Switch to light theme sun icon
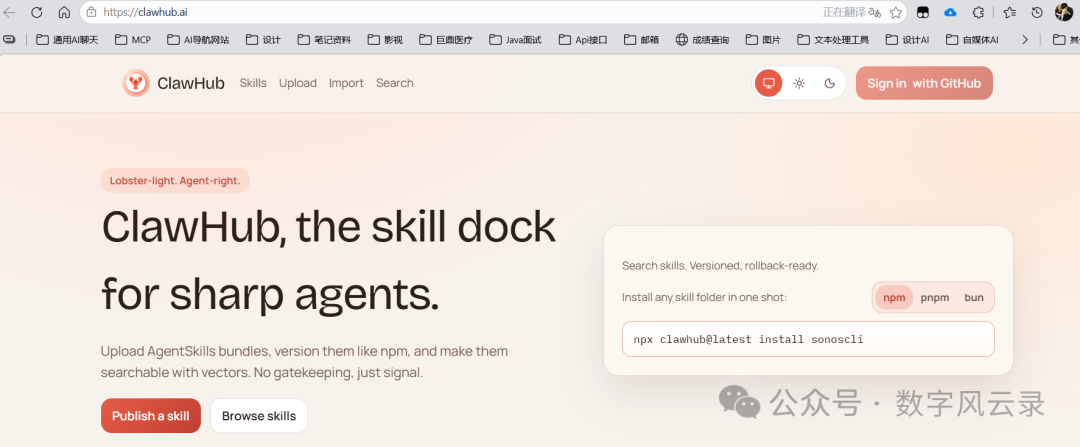The height and width of the screenshot is (447, 1080). [799, 83]
